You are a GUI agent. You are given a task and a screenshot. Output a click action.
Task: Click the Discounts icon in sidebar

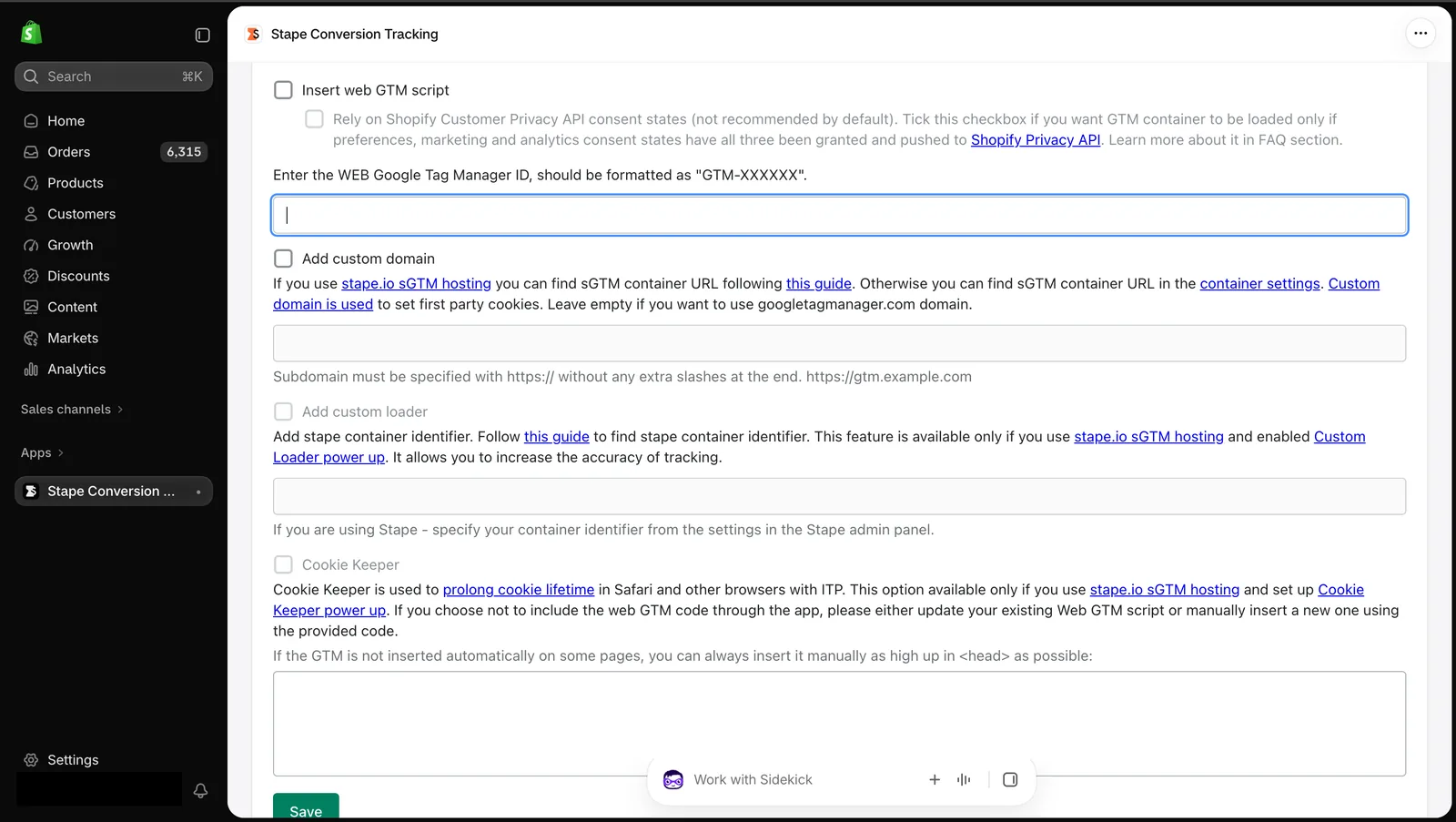[31, 276]
